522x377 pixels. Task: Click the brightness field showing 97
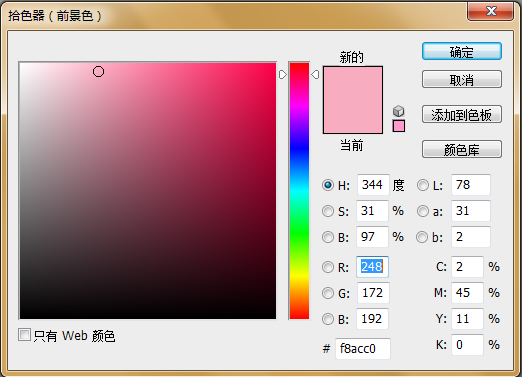point(372,237)
